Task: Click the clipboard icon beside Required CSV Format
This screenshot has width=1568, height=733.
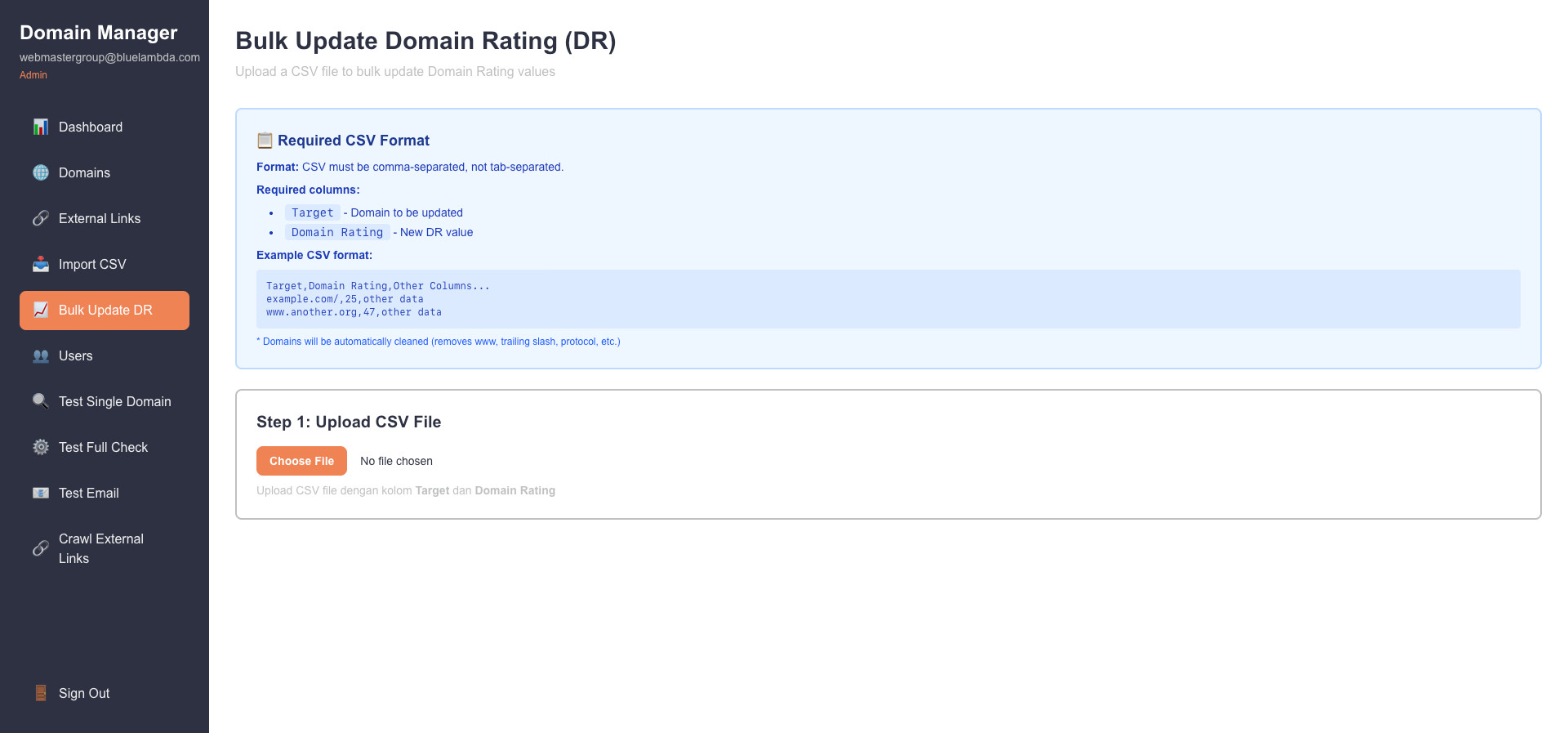Action: pos(265,141)
